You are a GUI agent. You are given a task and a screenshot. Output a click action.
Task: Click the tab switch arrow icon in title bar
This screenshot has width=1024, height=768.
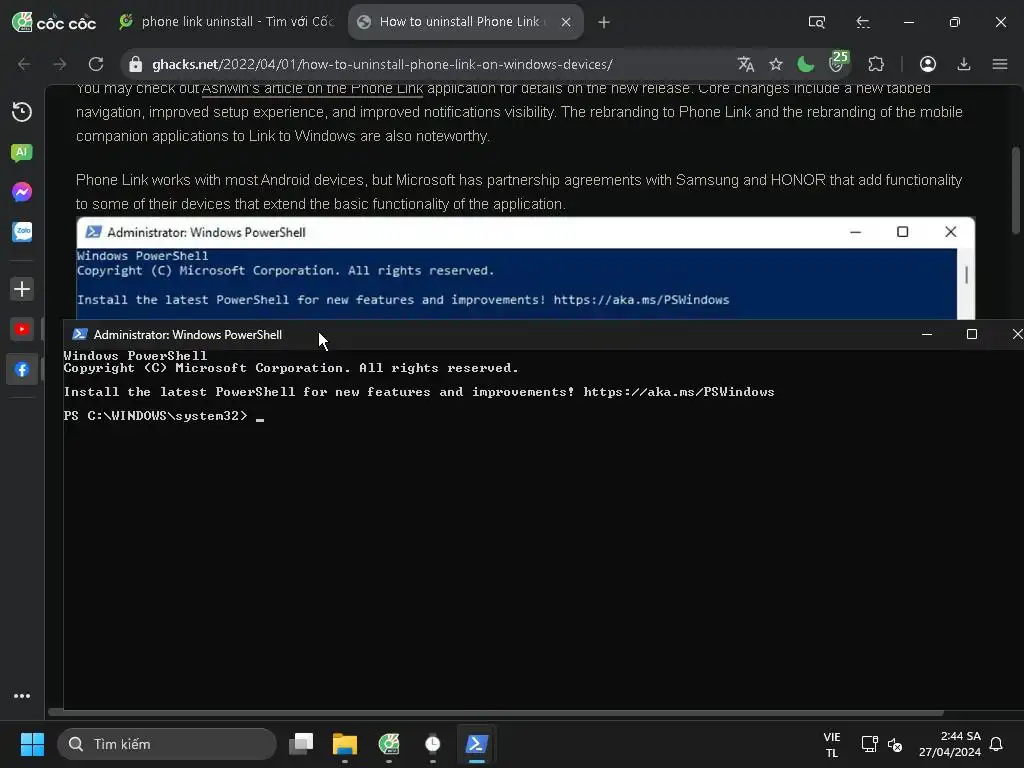(x=863, y=22)
